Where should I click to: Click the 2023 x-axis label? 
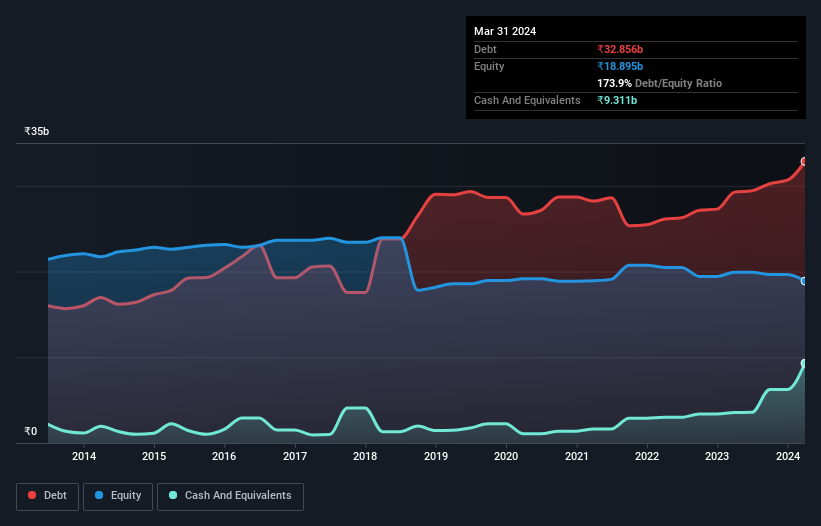tap(717, 456)
